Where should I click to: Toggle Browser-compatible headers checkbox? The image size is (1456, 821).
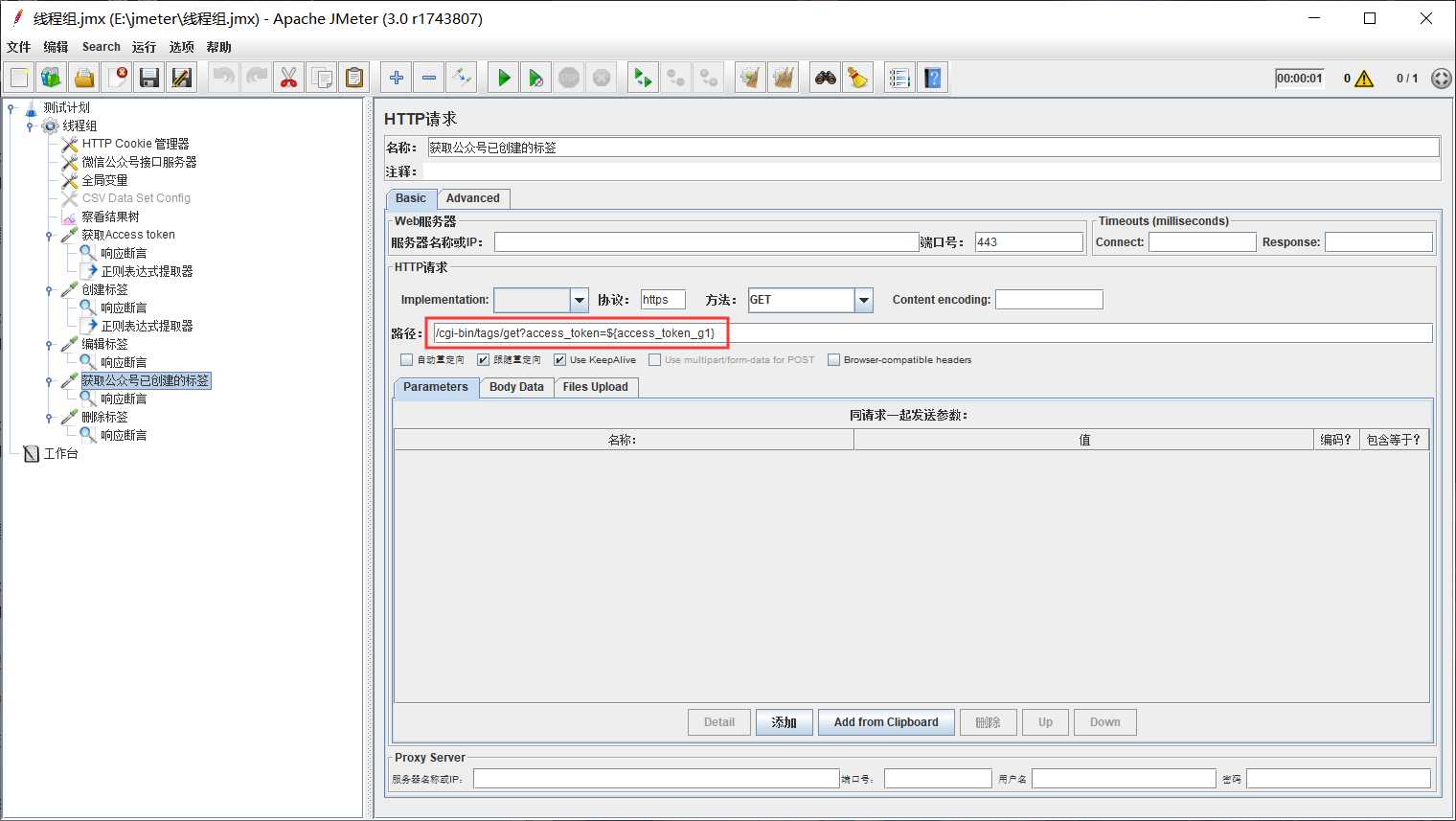(x=833, y=360)
